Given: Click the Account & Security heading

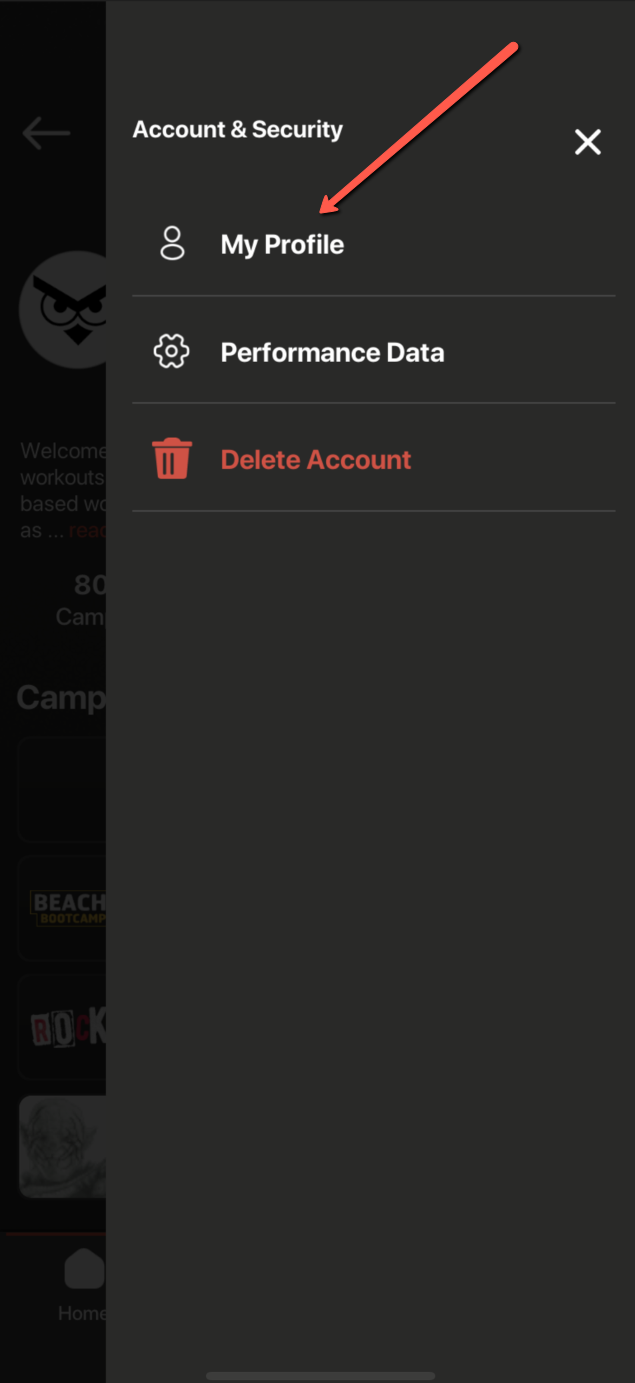Looking at the screenshot, I should pos(238,129).
